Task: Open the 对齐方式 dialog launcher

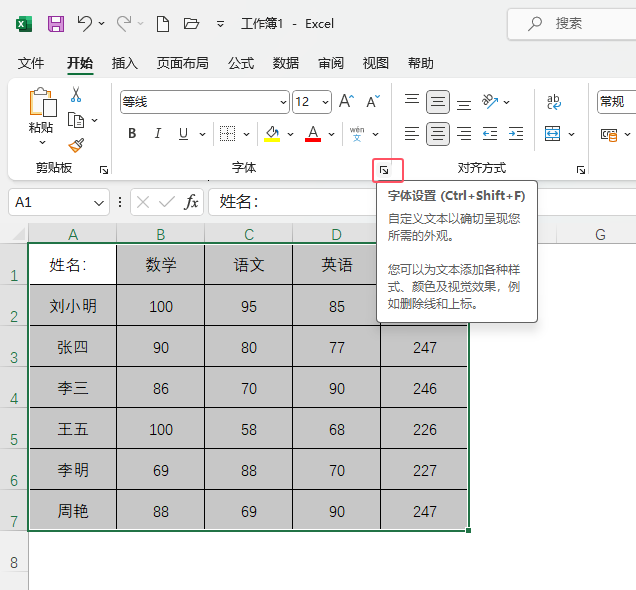Action: tap(581, 170)
